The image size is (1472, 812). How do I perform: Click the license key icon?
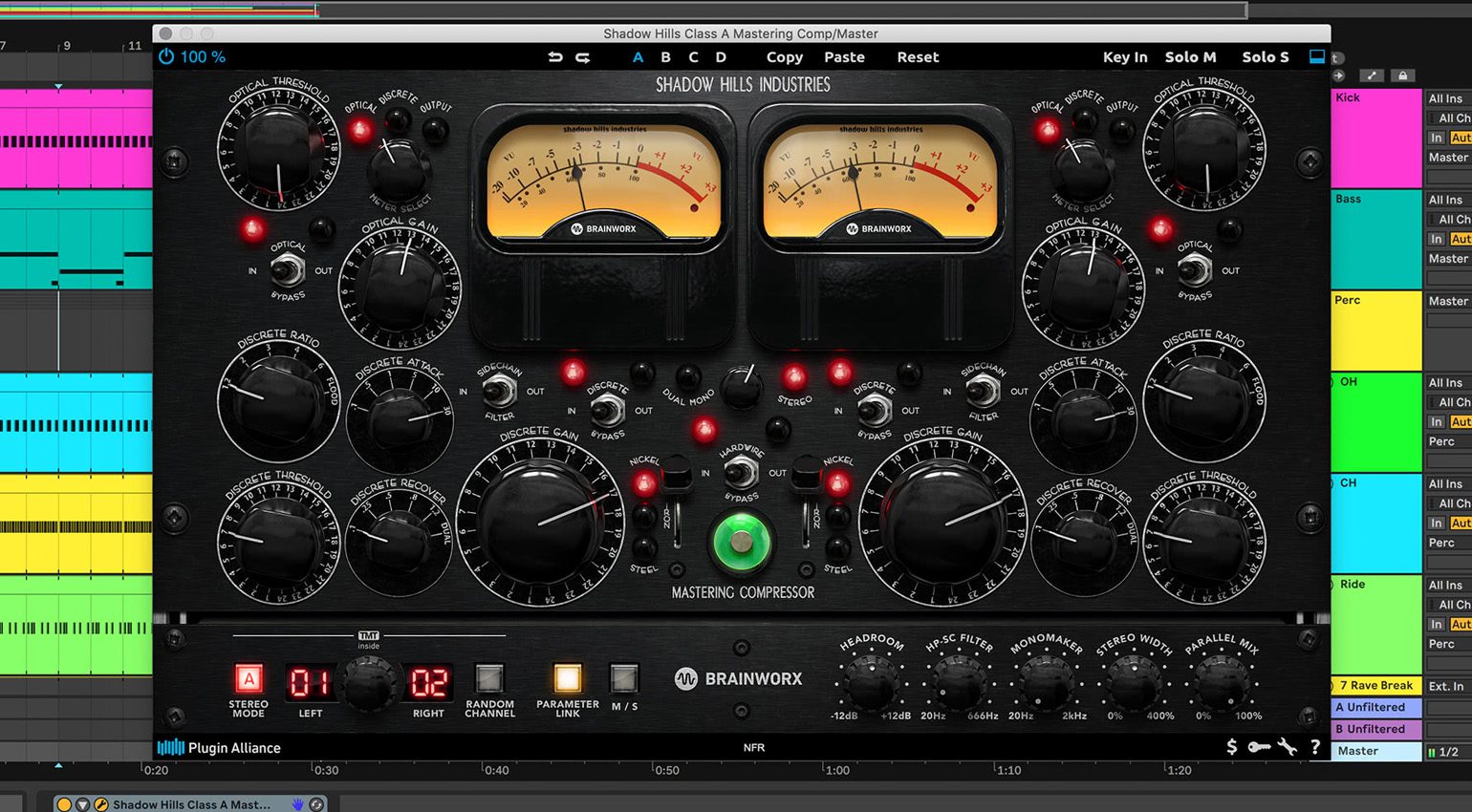(x=1259, y=747)
